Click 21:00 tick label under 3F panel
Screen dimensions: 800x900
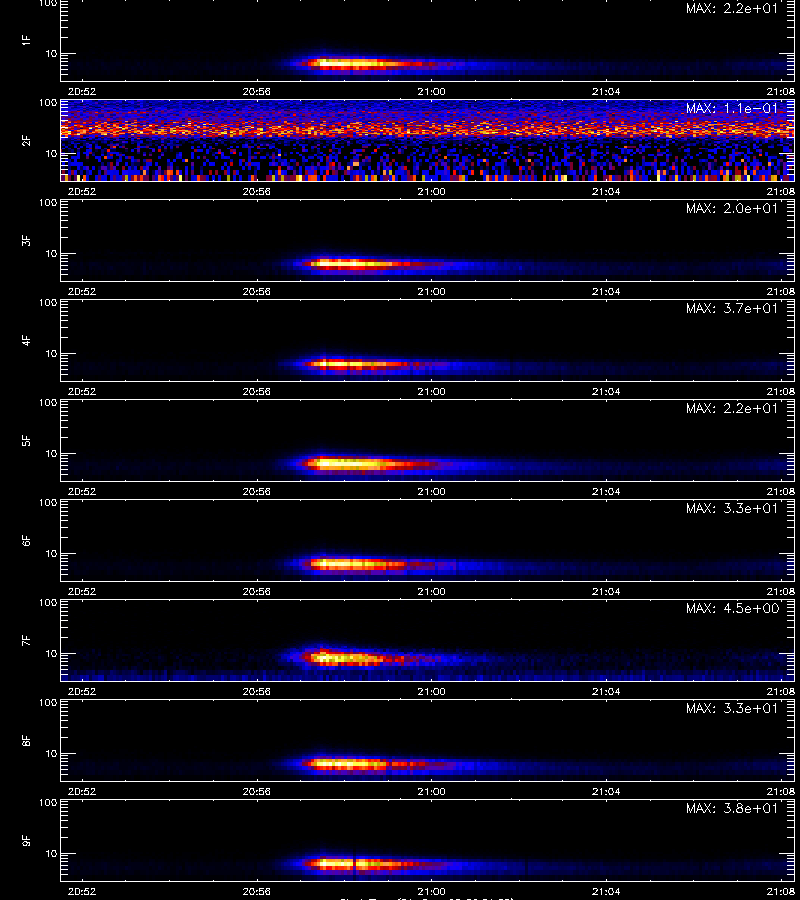432,292
